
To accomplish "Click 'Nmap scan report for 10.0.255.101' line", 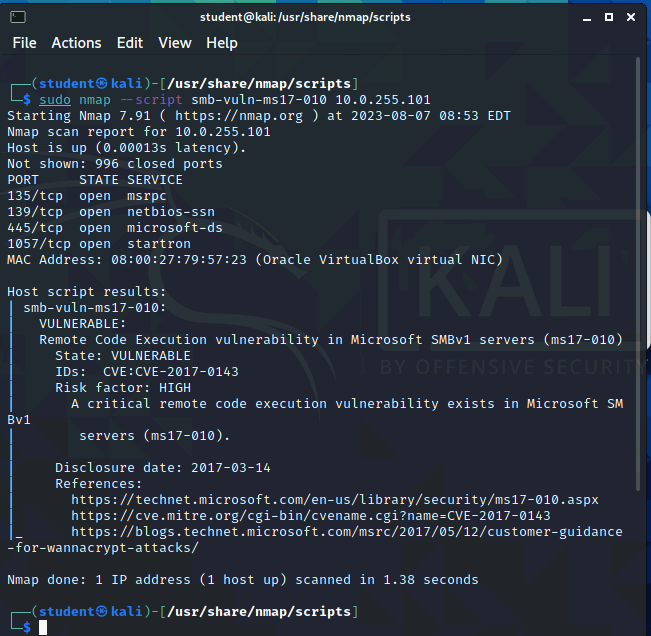I will (x=139, y=132).
